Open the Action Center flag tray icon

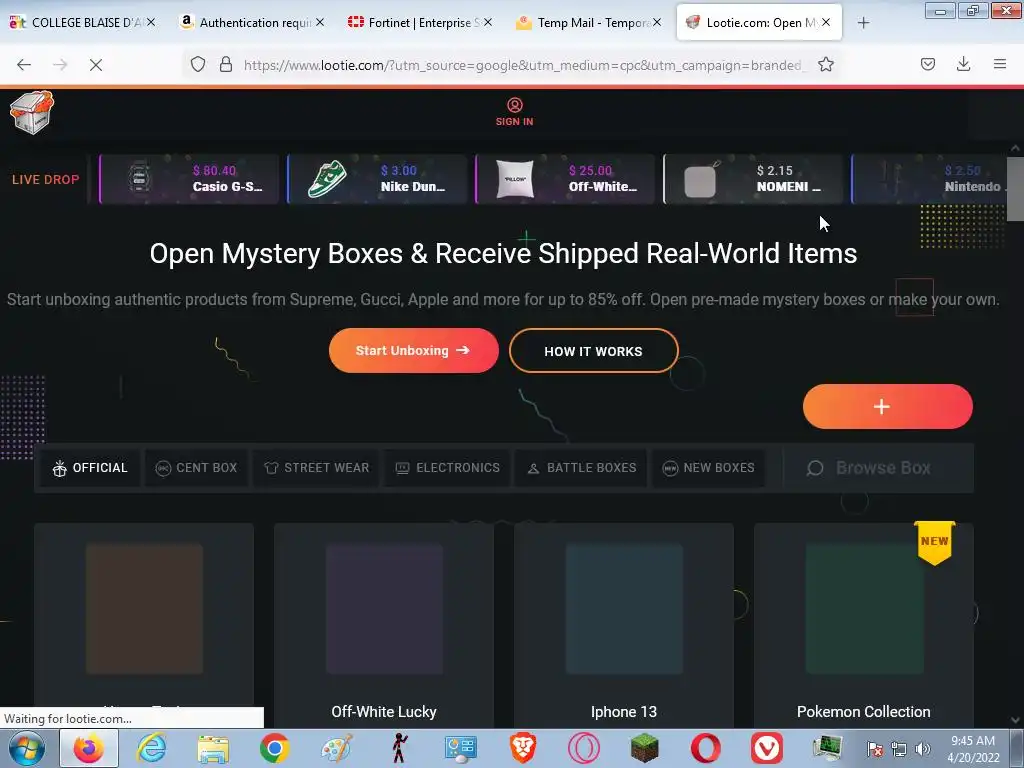pyautogui.click(x=875, y=749)
